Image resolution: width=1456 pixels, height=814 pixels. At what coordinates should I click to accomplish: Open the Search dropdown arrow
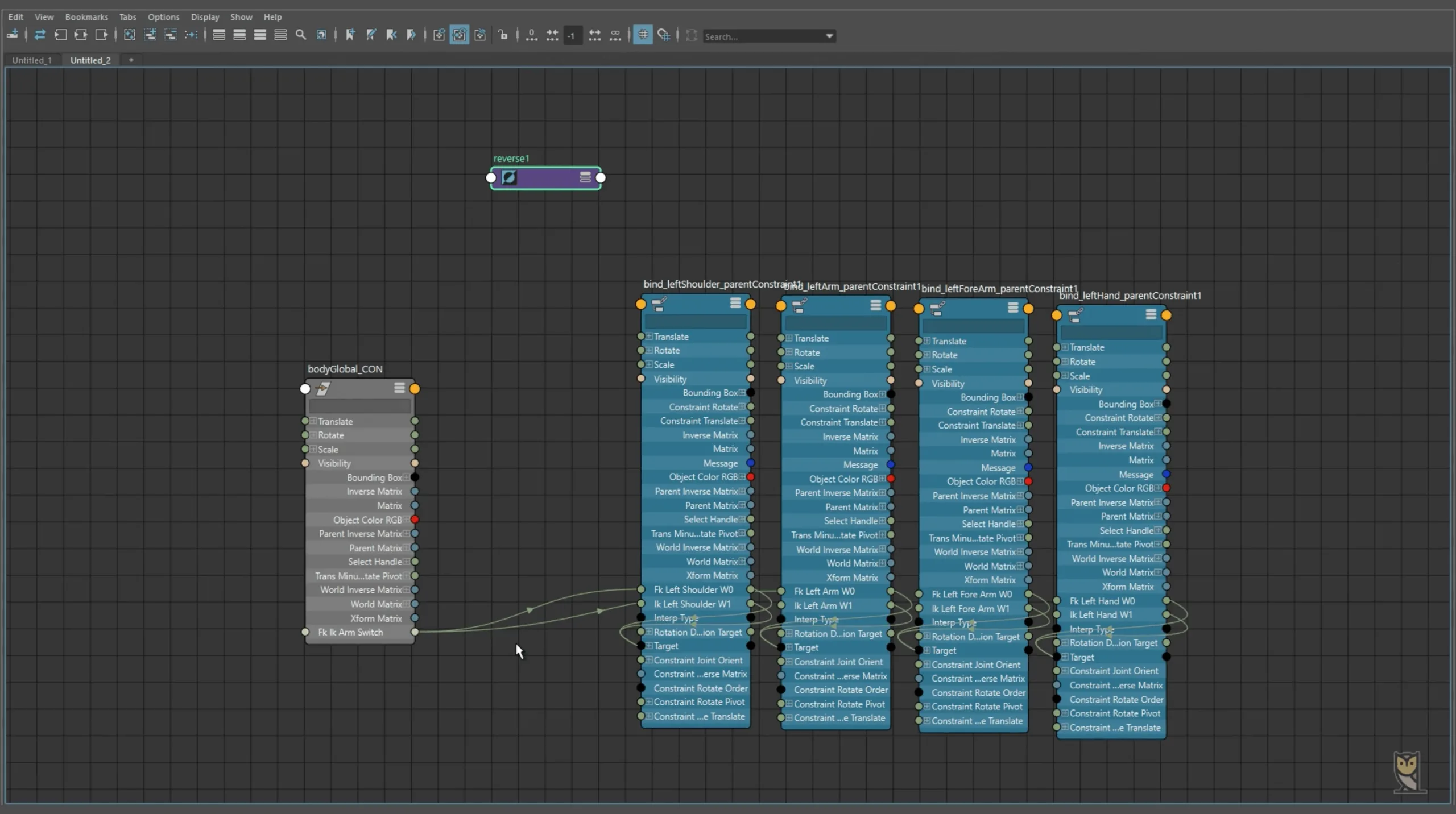(x=829, y=35)
